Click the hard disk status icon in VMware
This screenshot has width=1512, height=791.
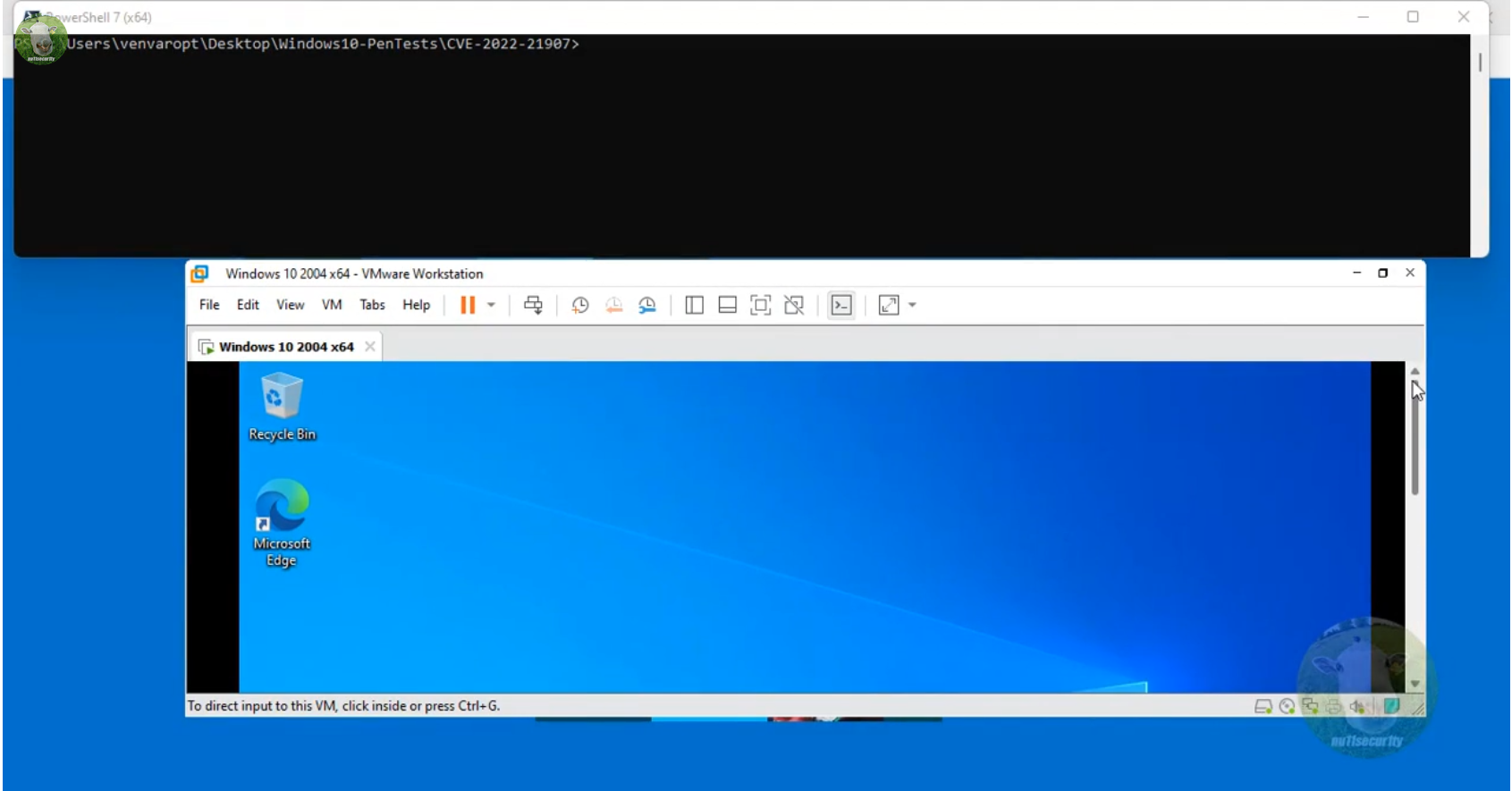pyautogui.click(x=1263, y=706)
